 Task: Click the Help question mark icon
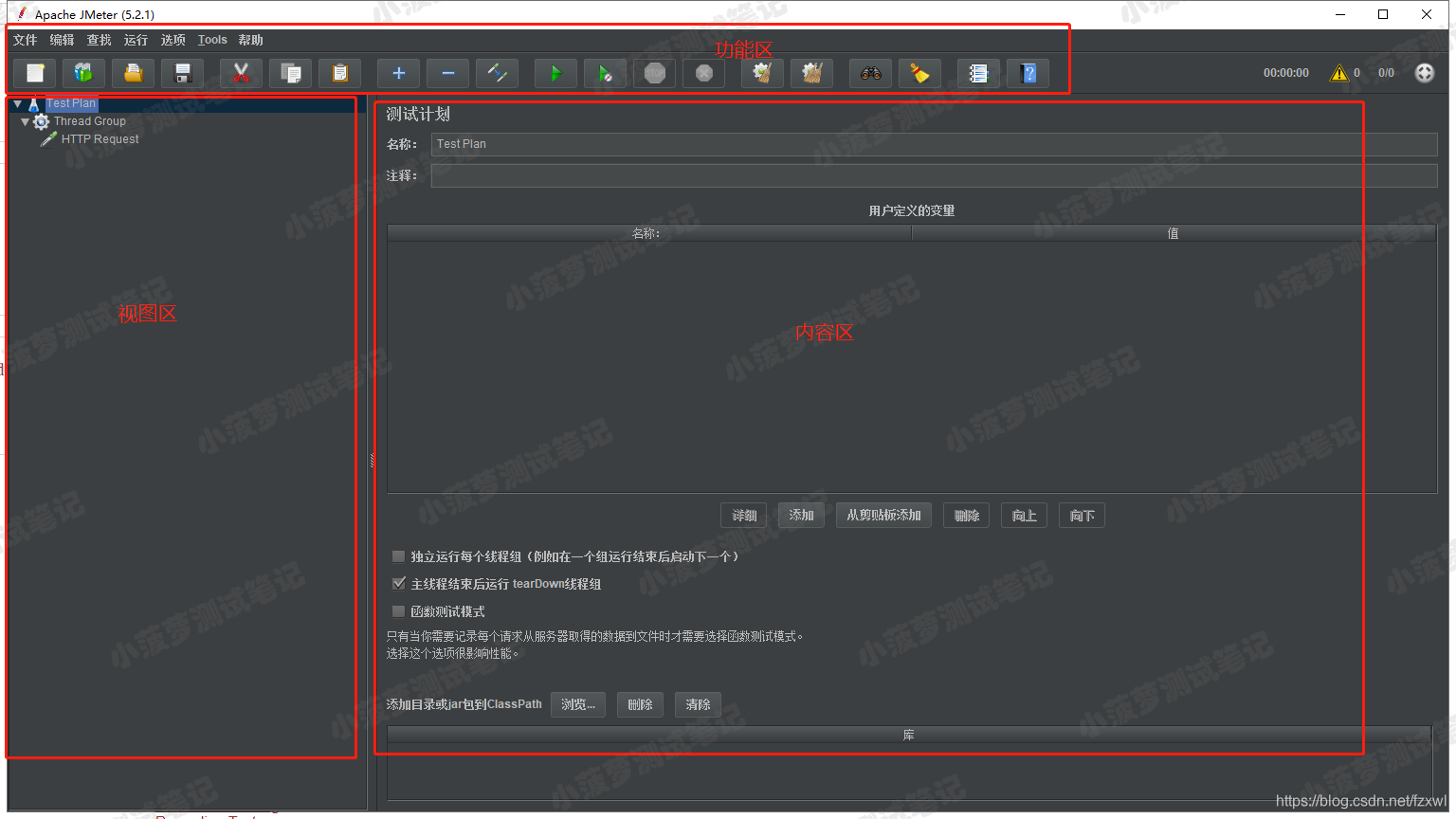click(x=1028, y=73)
